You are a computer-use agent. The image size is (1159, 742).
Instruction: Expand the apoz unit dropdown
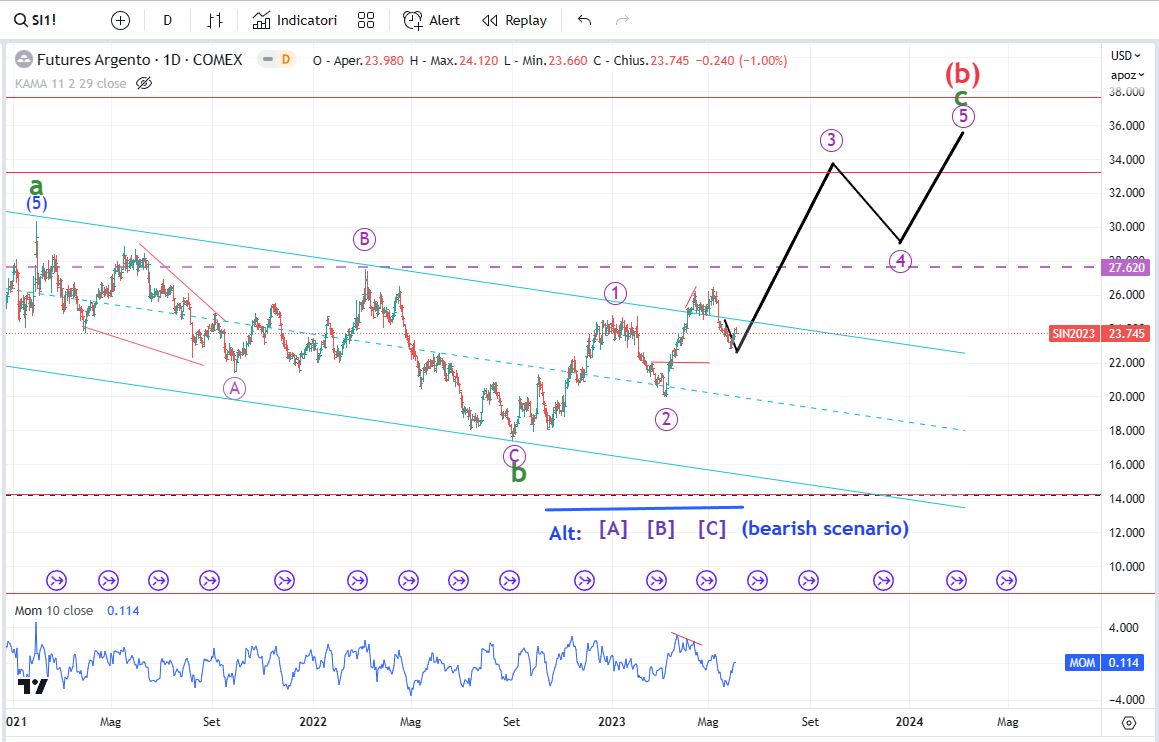[x=1124, y=75]
